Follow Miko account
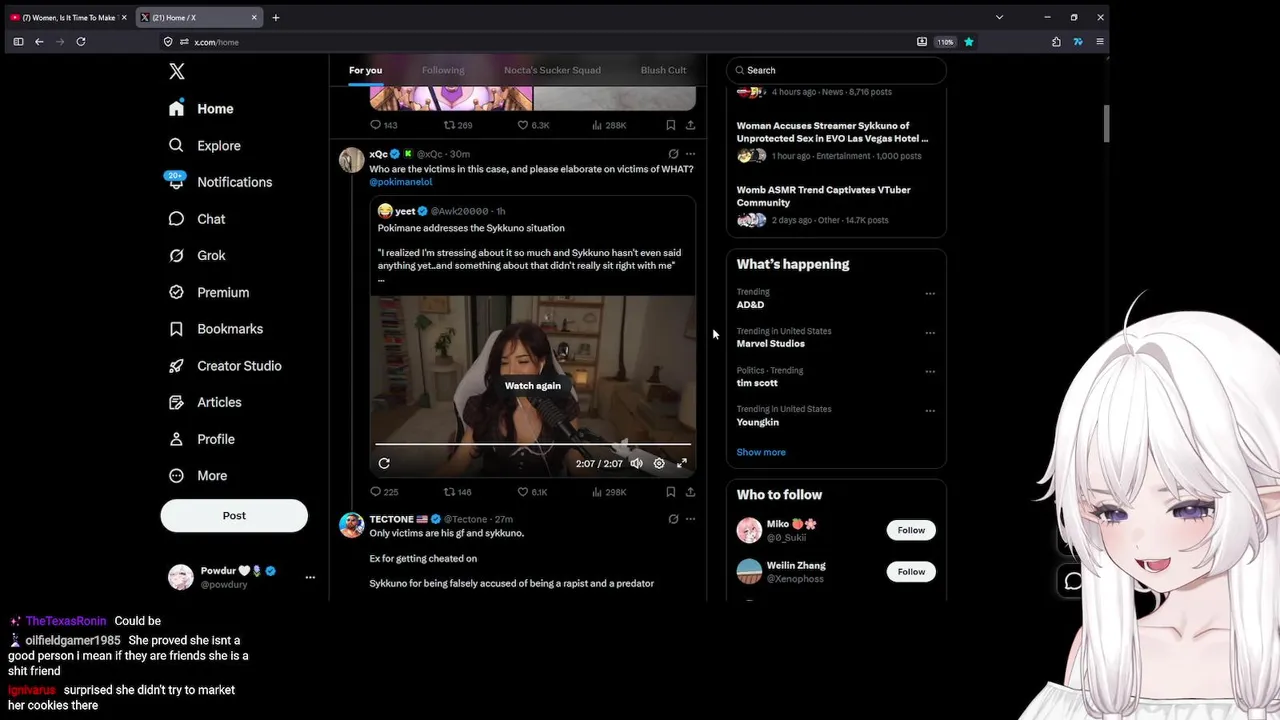This screenshot has height=720, width=1280. coord(911,530)
